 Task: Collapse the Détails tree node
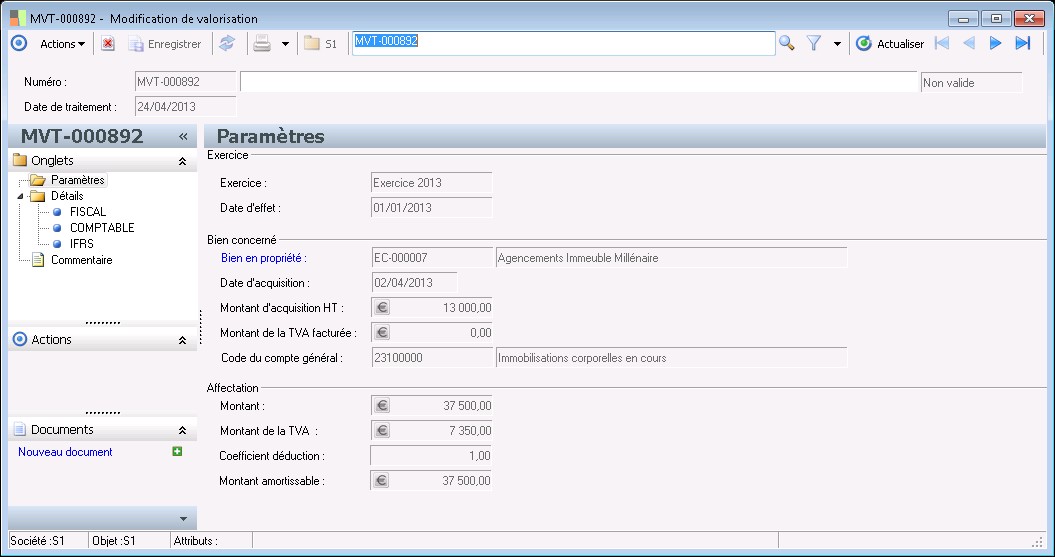point(22,196)
